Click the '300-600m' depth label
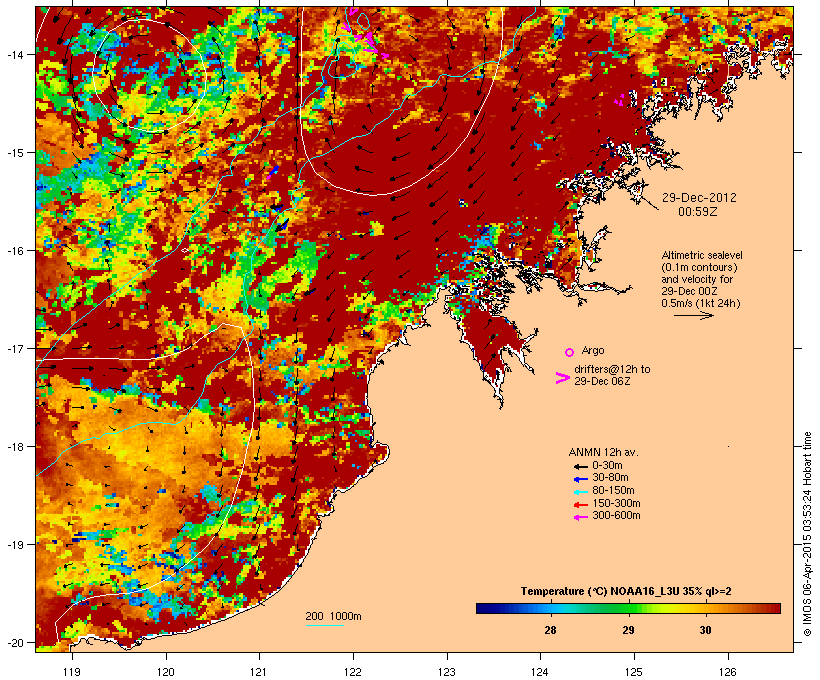This screenshot has height=680, width=820. [617, 516]
